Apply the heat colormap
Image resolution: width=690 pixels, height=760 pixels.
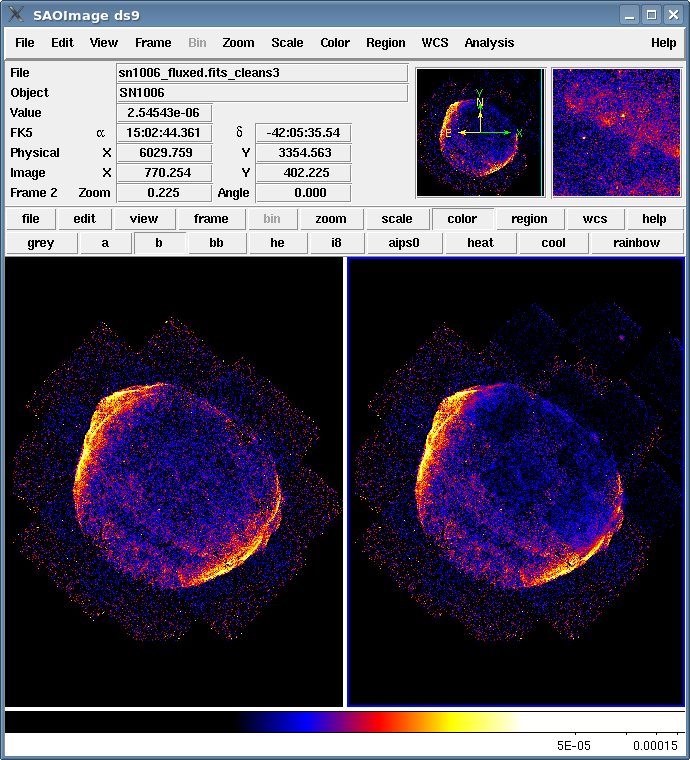click(480, 243)
